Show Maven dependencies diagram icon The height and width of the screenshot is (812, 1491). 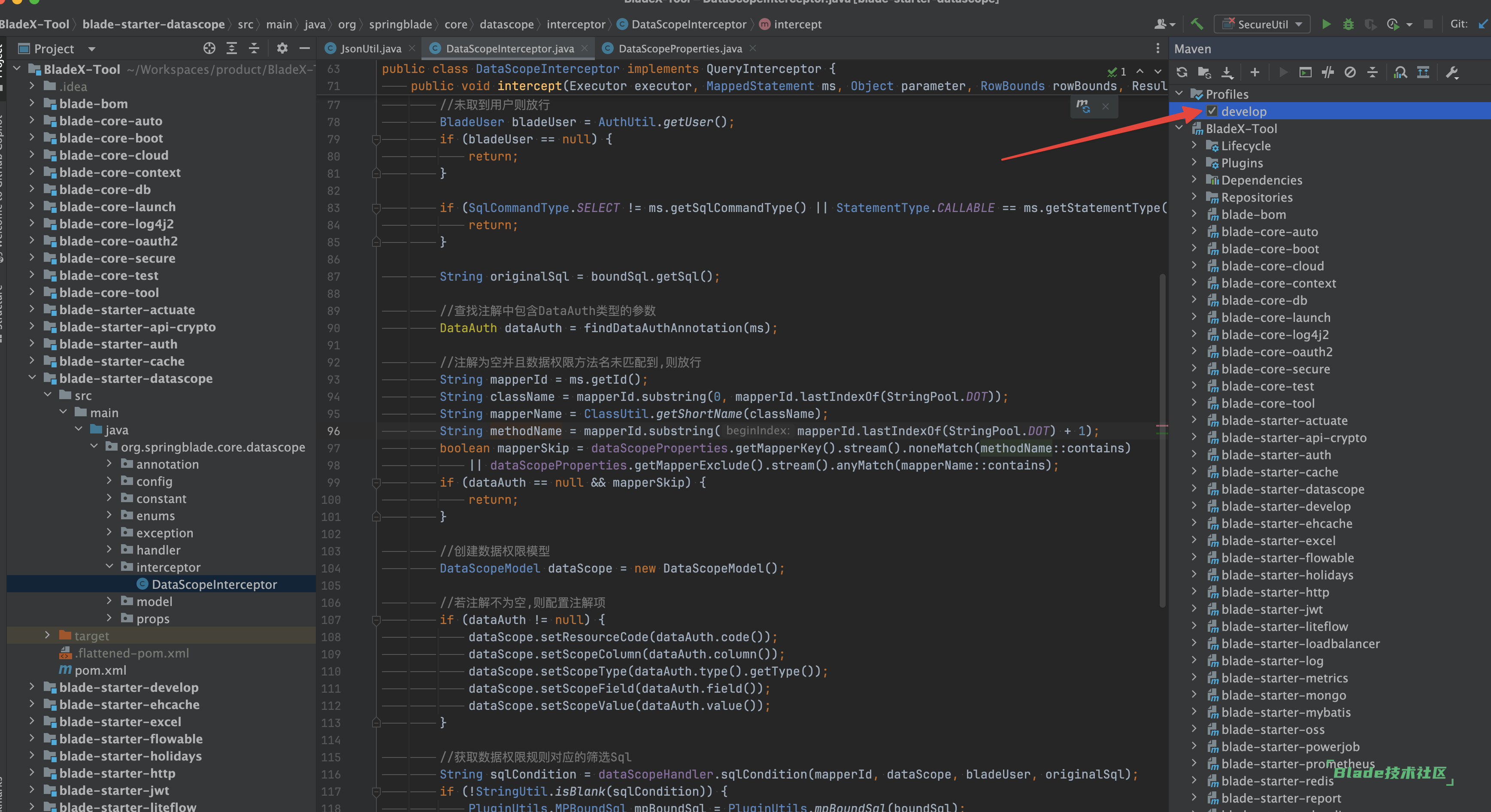tap(1423, 73)
